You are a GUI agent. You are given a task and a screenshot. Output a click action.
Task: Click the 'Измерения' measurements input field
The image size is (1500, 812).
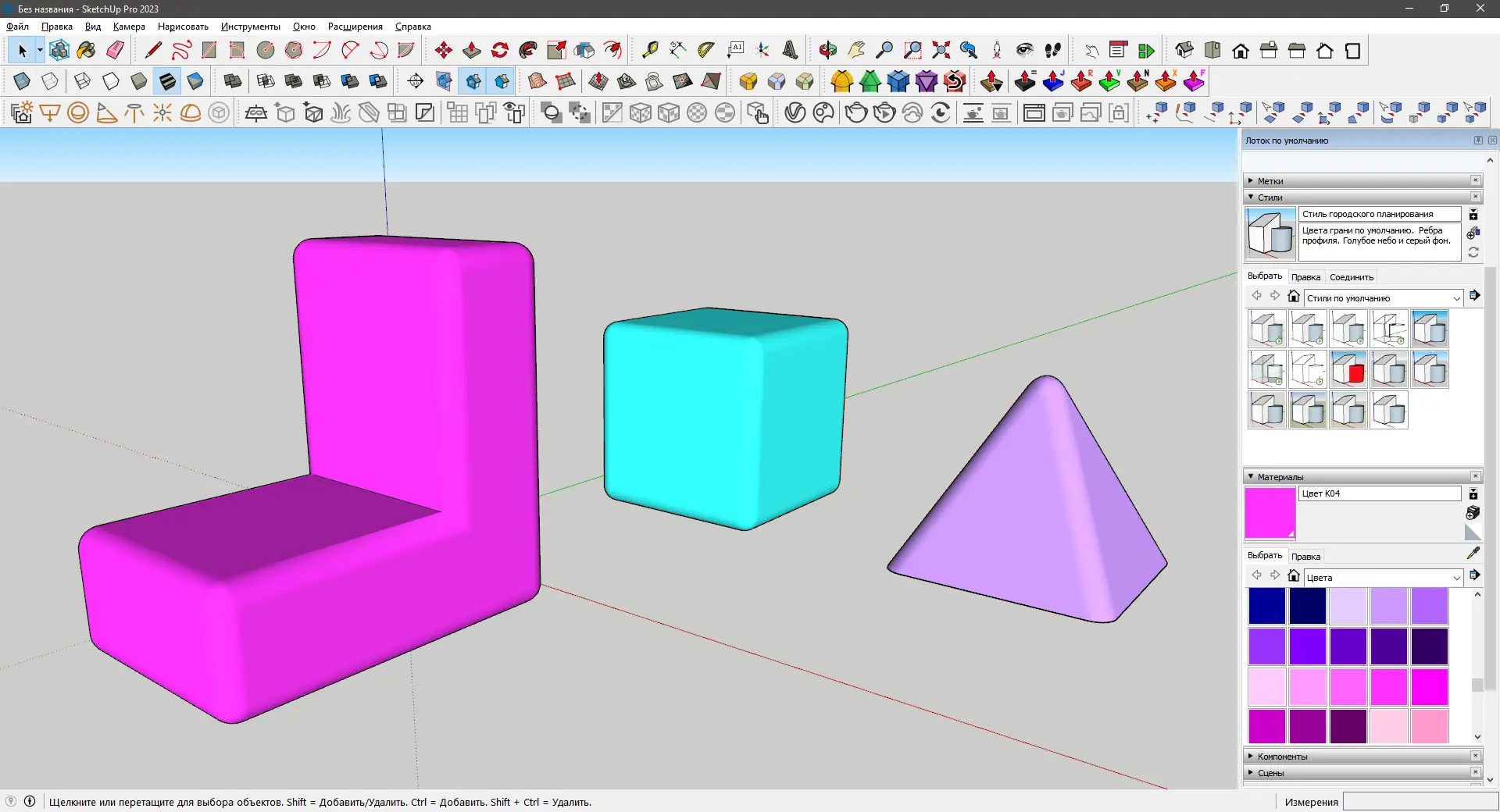pos(1419,802)
